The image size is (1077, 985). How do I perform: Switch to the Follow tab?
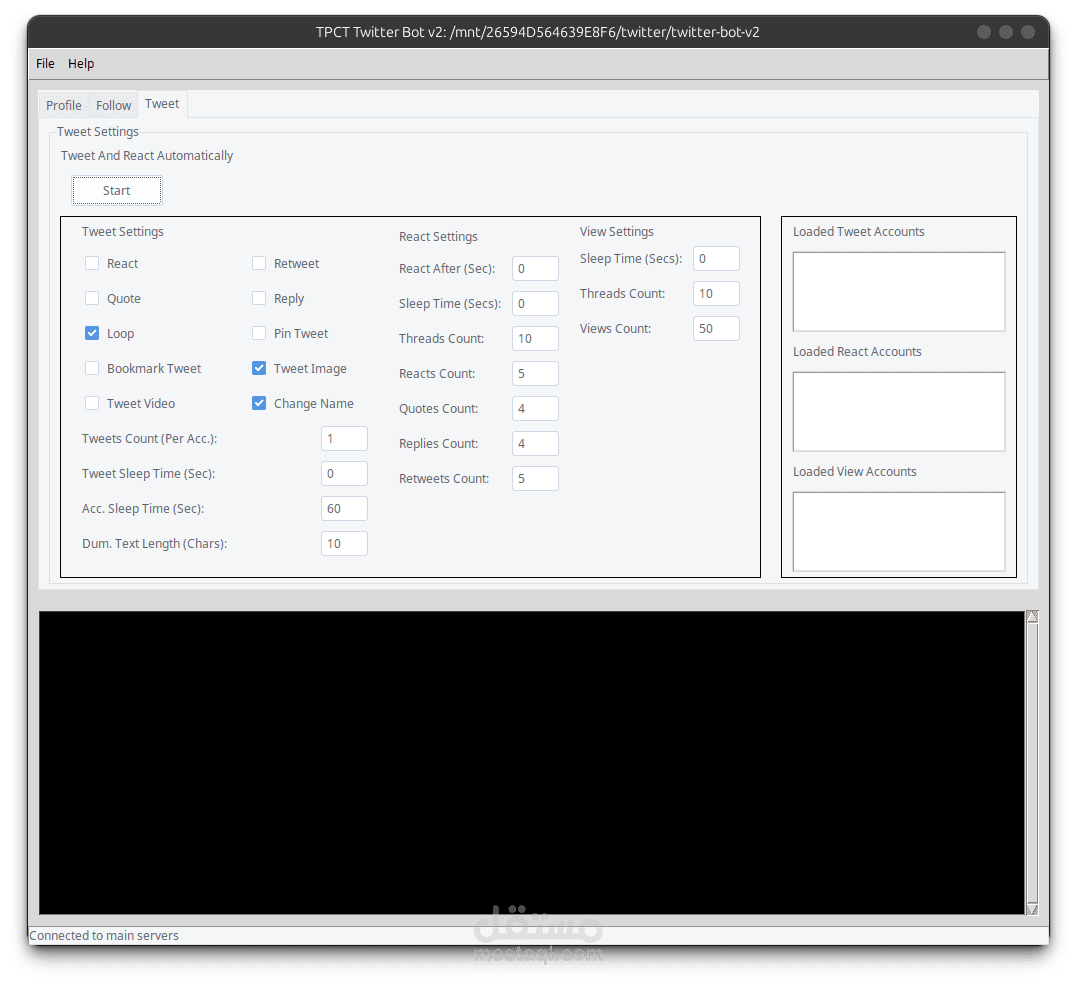point(113,105)
